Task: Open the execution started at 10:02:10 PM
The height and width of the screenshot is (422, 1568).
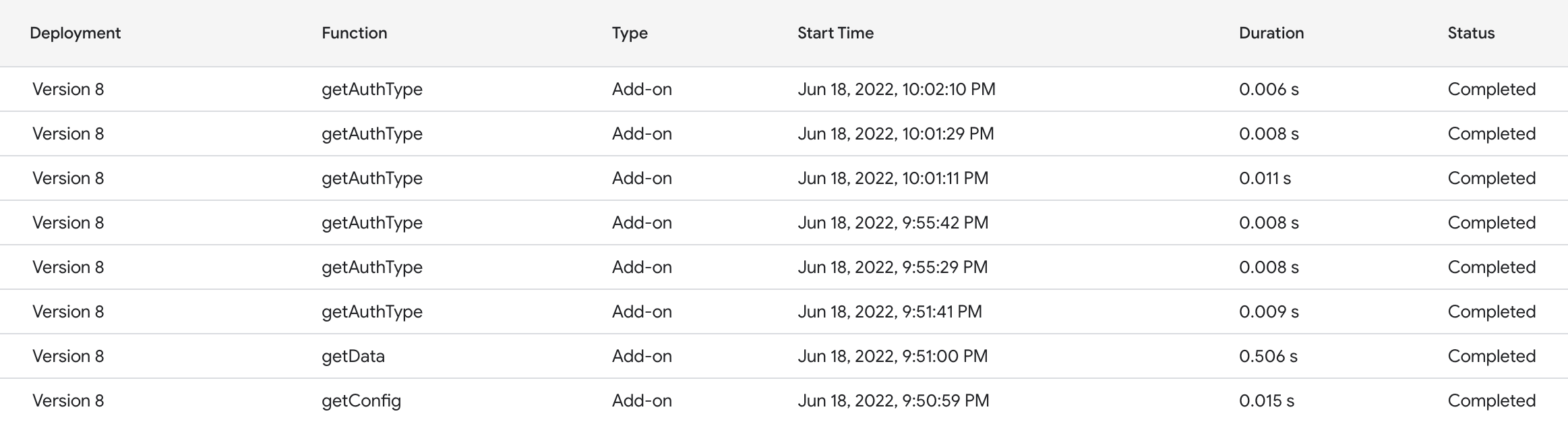Action: [896, 89]
